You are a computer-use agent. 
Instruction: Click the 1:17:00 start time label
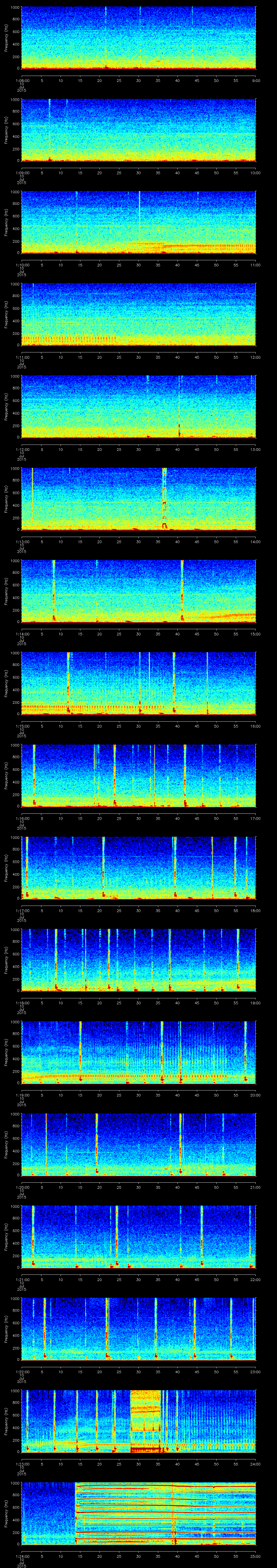[22, 910]
